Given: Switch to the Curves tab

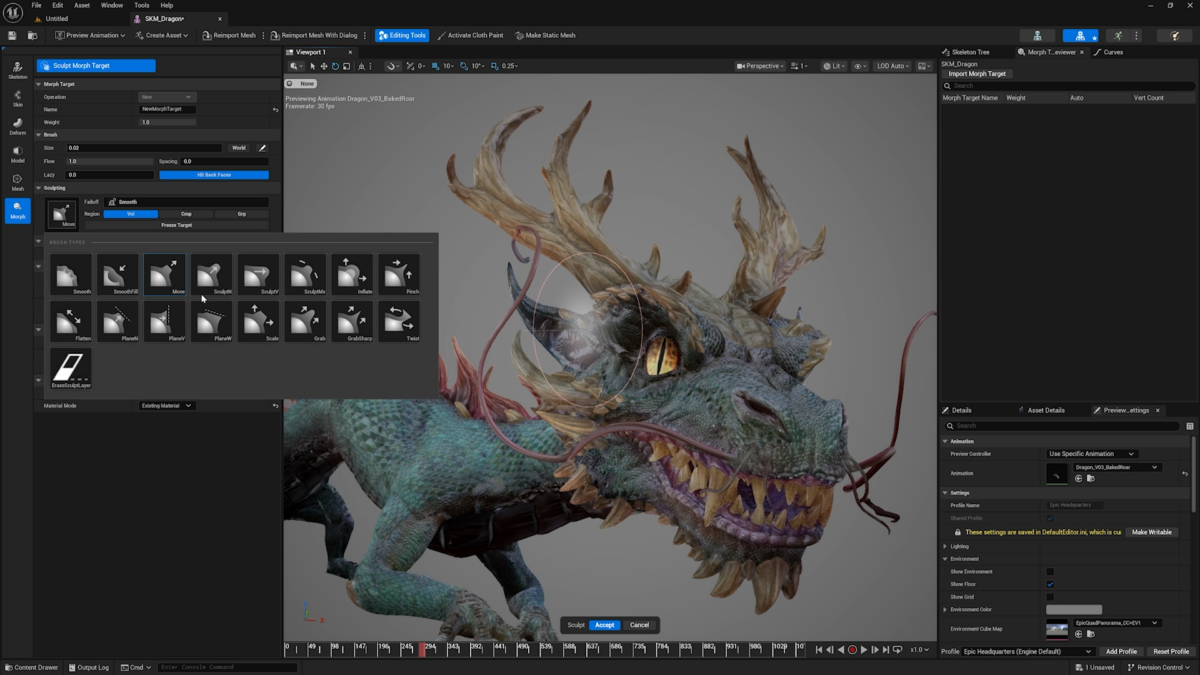Looking at the screenshot, I should (1109, 52).
